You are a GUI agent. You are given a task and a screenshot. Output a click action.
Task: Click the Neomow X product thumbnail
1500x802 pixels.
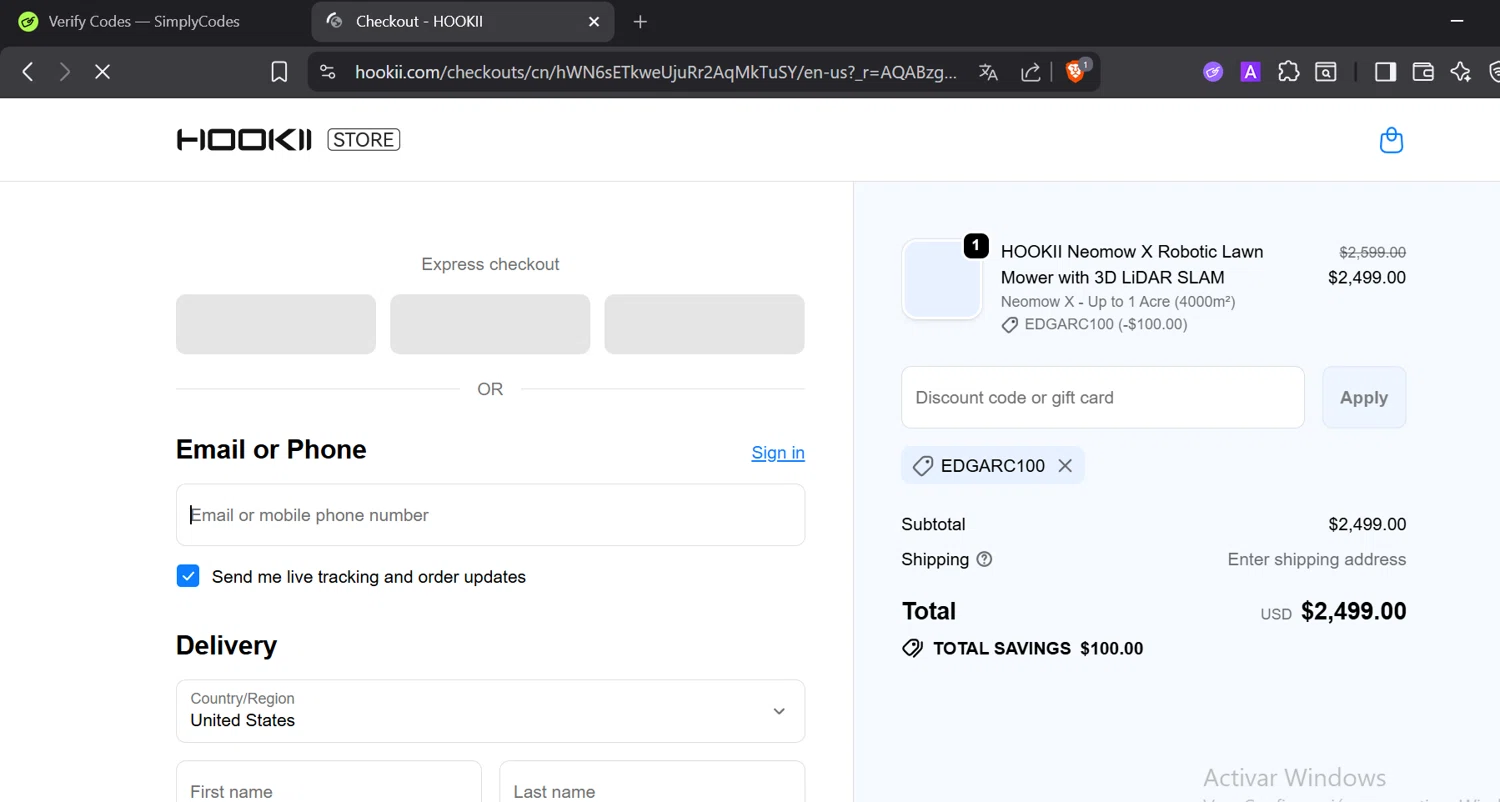(x=942, y=279)
